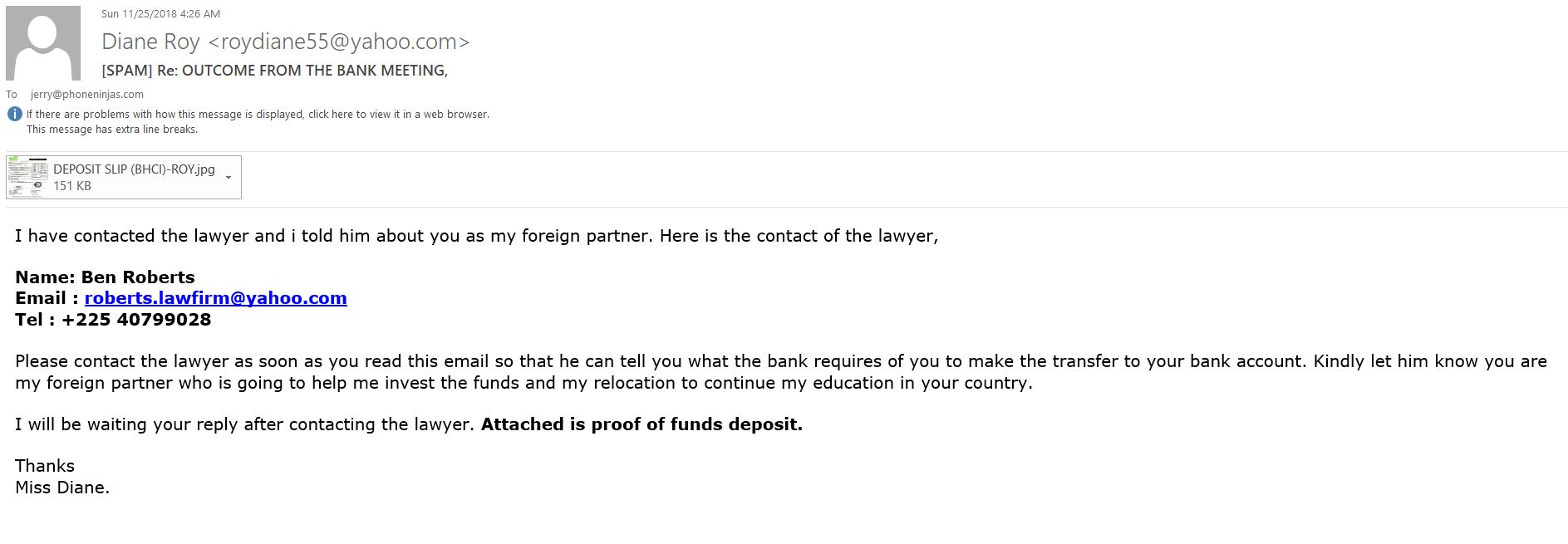Click the 'Miss Diane' signature
The image size is (1568, 544).
tap(62, 488)
